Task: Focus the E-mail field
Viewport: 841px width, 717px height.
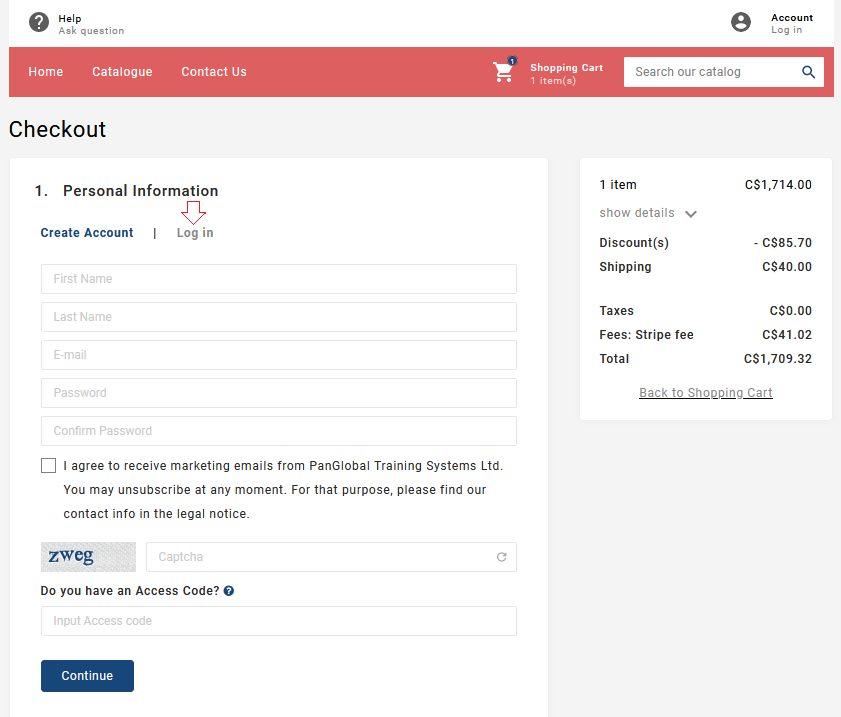Action: (279, 355)
